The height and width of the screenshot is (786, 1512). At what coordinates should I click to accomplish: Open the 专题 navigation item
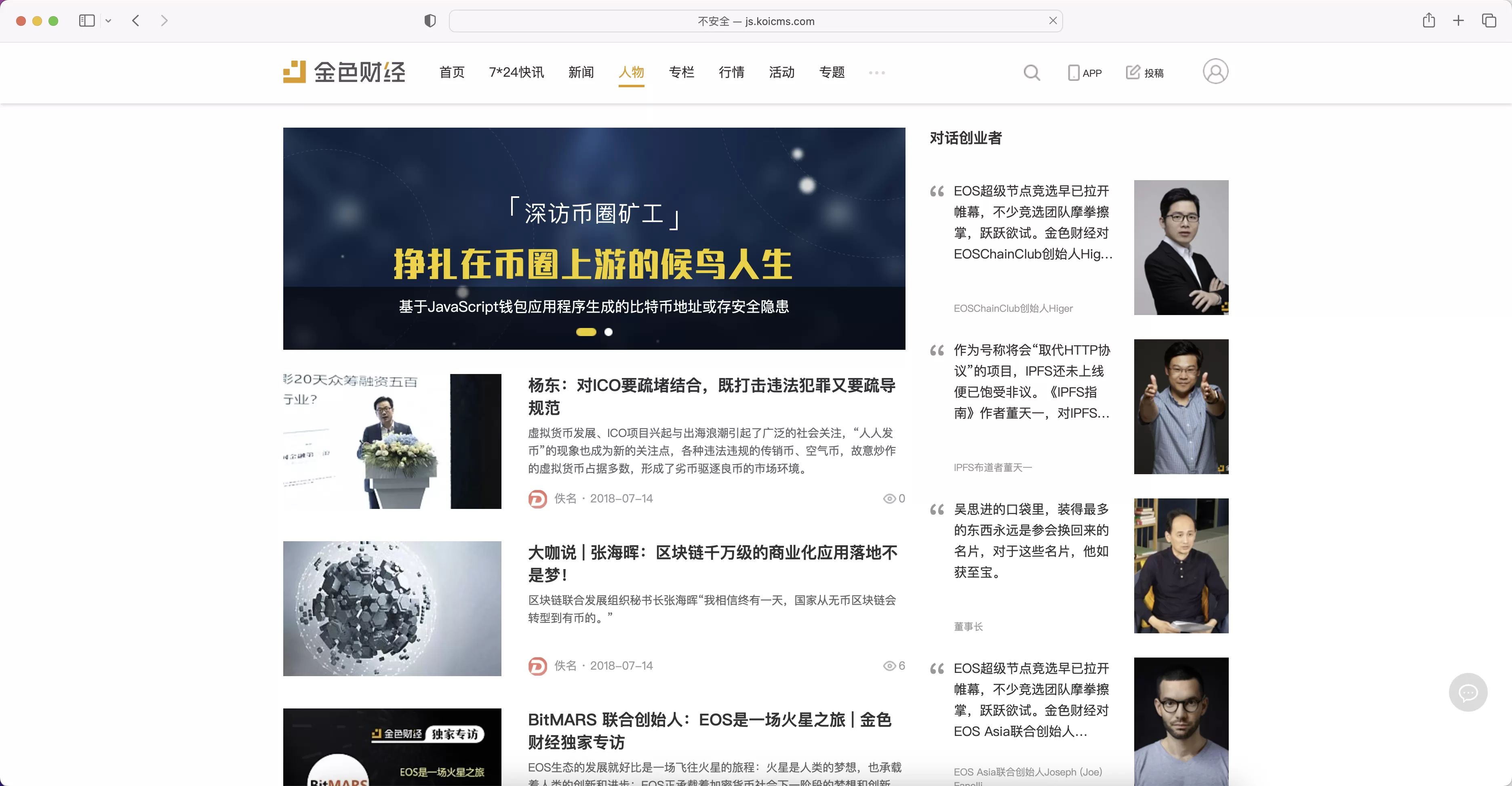[832, 72]
